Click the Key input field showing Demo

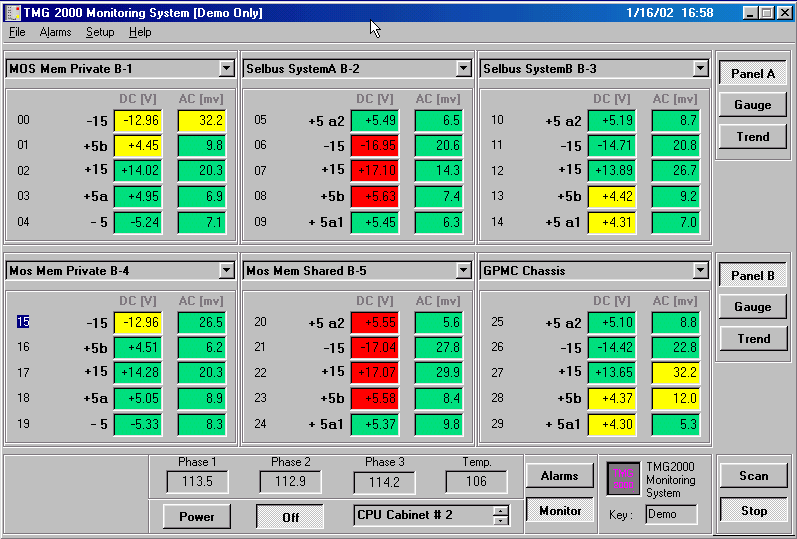[670, 514]
